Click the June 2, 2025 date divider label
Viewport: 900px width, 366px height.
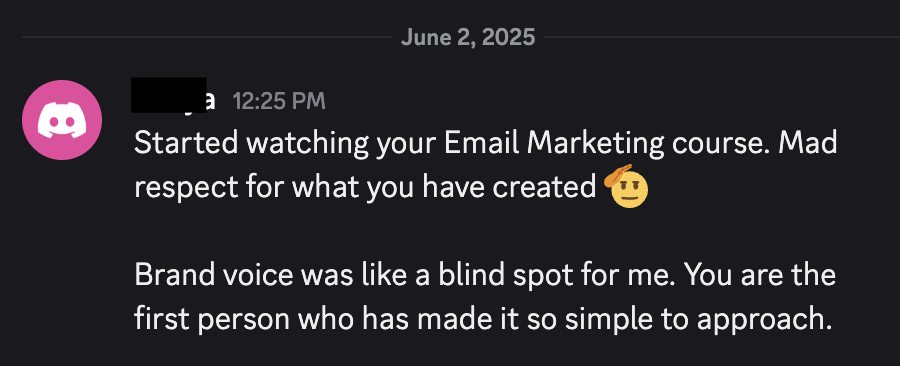tap(468, 38)
